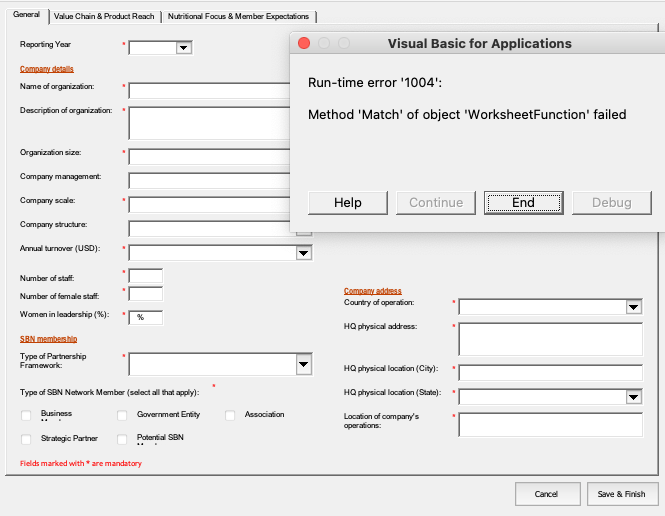Click the Company details heading

coord(47,69)
